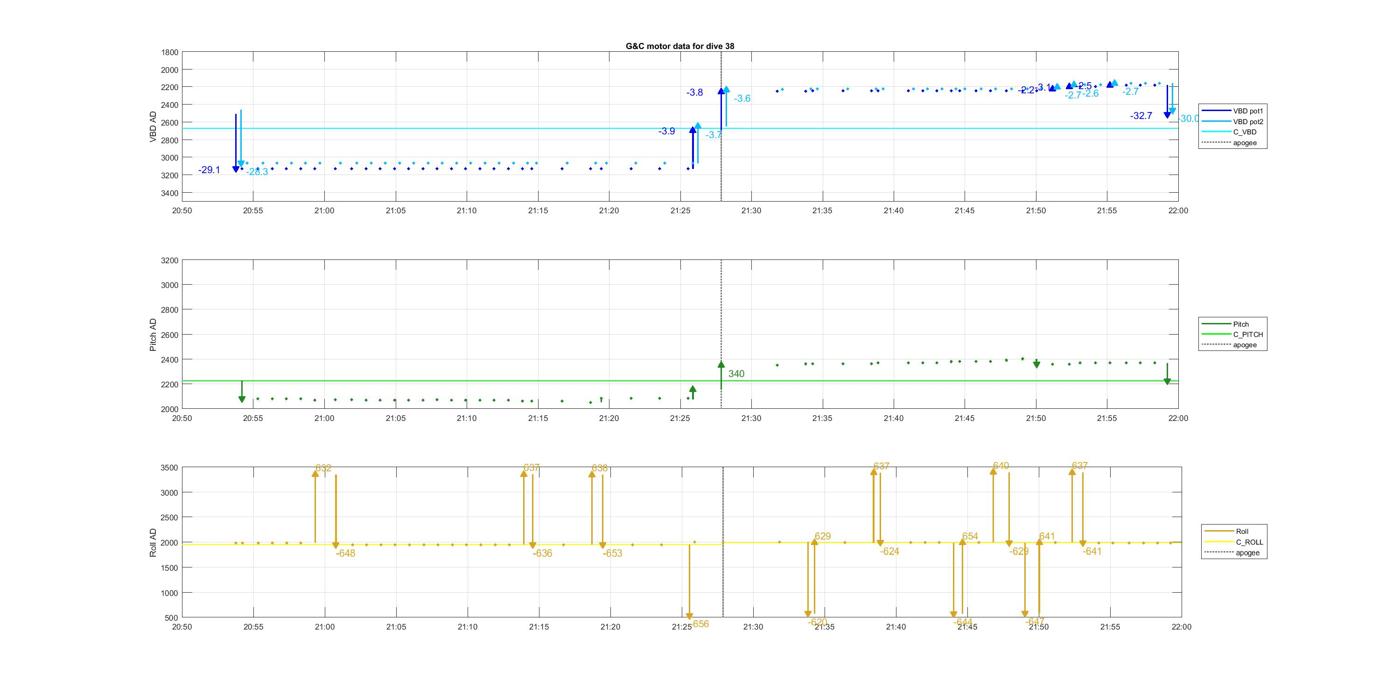Image resolution: width=1400 pixels, height=693 pixels.
Task: Click the "2800" tick on the Pitch axis
Action: click(170, 310)
